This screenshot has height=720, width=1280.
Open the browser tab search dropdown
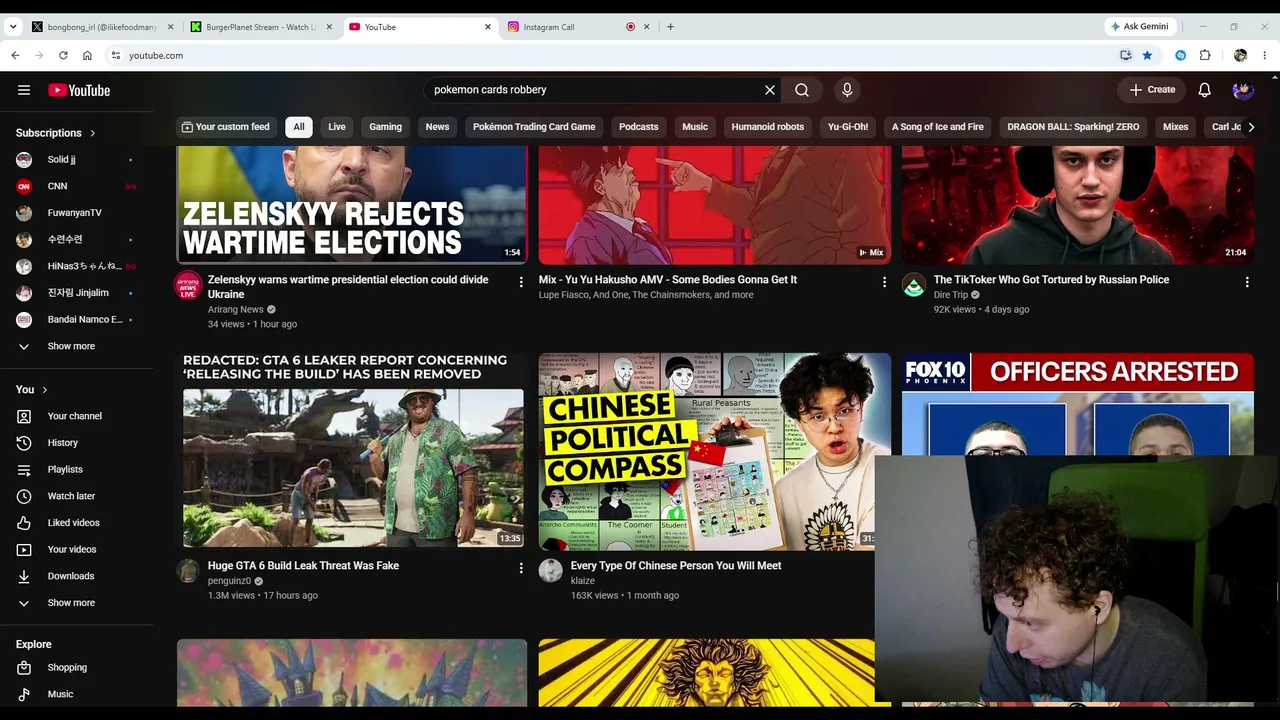tap(12, 27)
